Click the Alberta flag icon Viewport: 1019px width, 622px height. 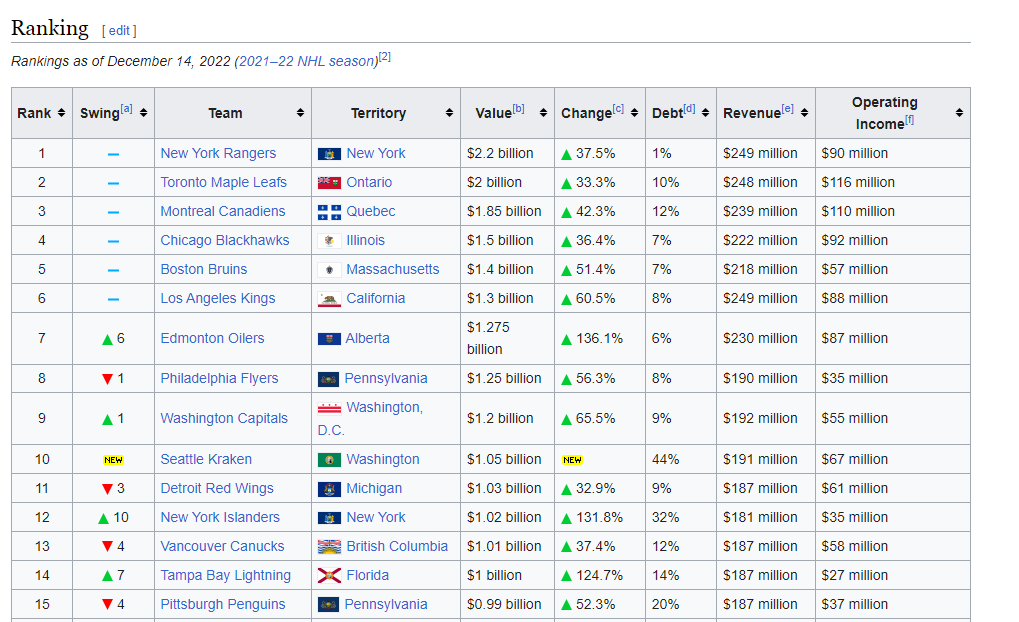(x=329, y=339)
